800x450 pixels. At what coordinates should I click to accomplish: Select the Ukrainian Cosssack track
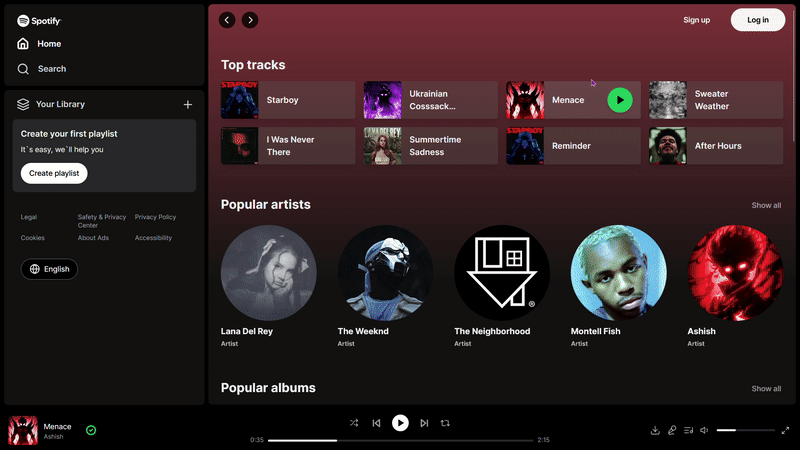coord(431,100)
